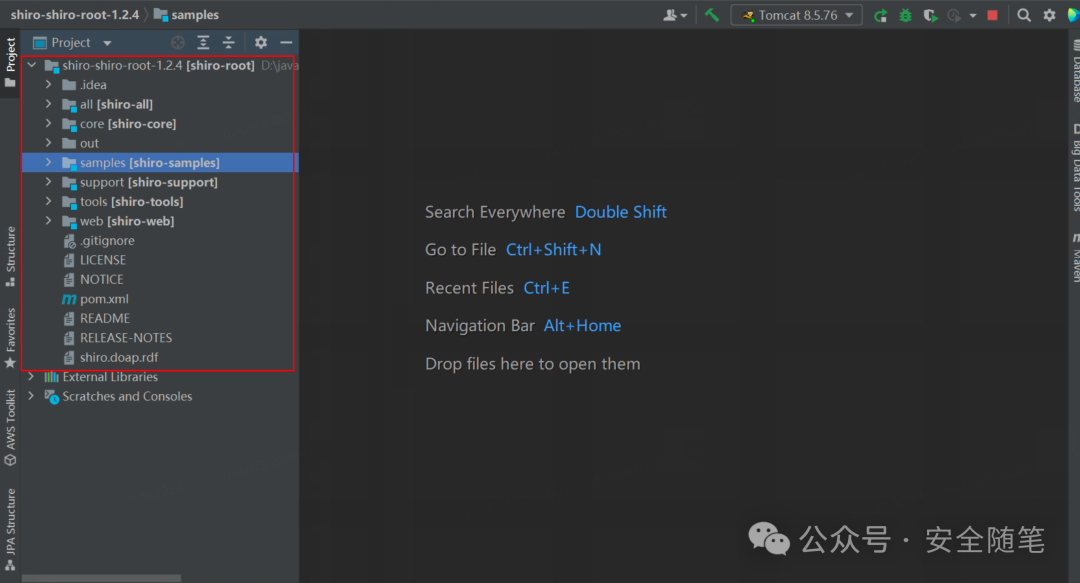Viewport: 1080px width, 583px height.
Task: Expand the all [shiro-all] module
Action: [48, 103]
